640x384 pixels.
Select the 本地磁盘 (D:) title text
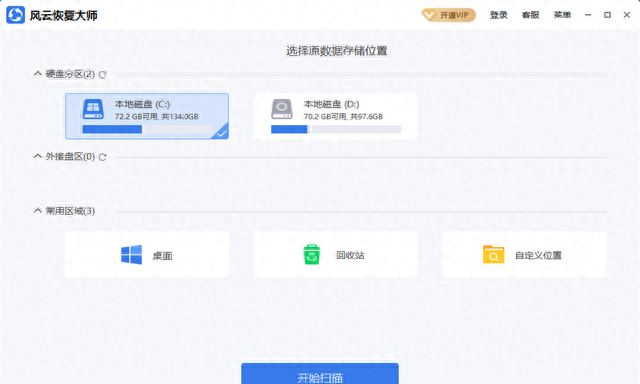pyautogui.click(x=331, y=104)
